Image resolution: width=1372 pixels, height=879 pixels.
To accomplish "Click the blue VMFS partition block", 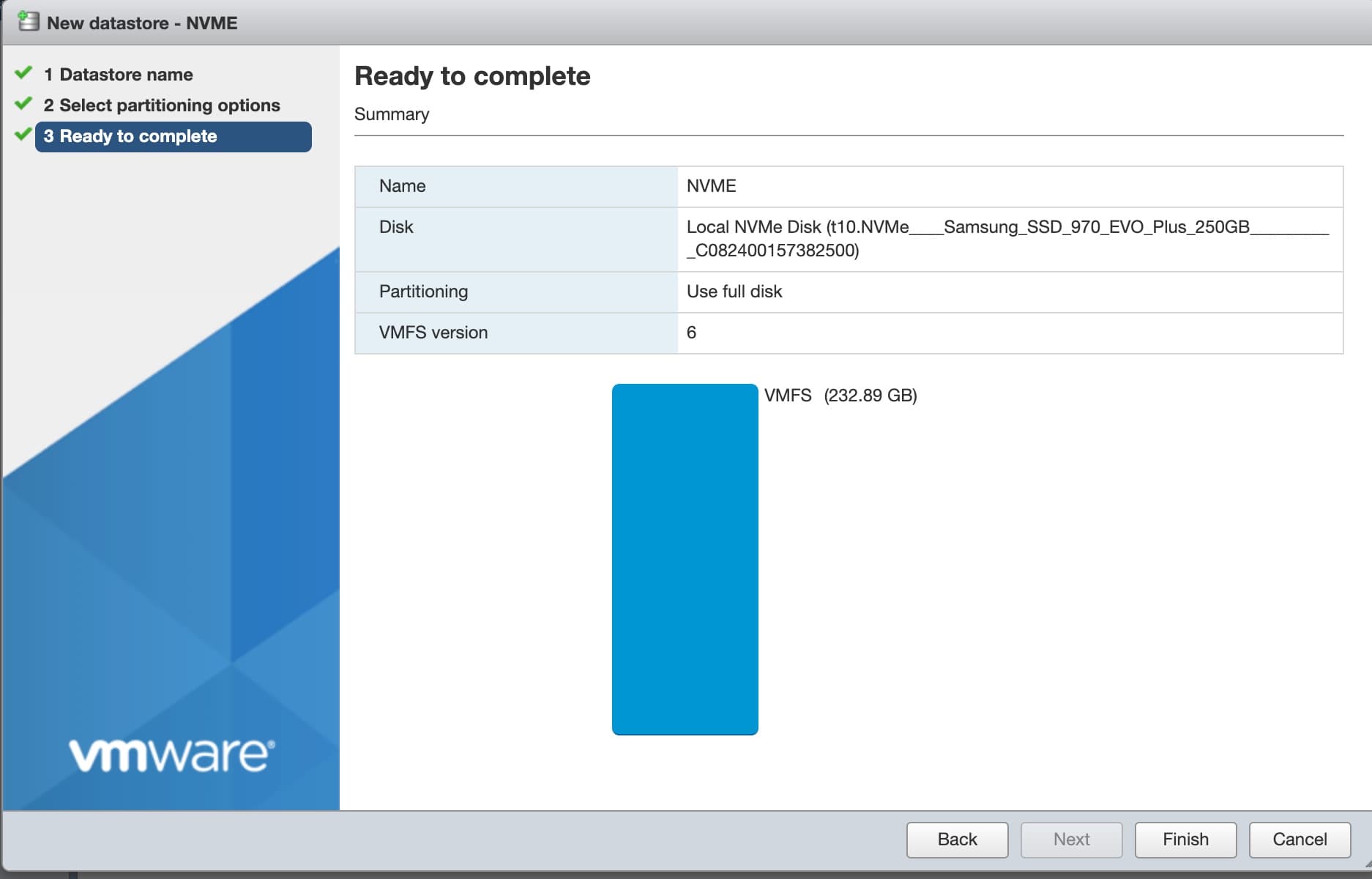I will click(x=685, y=559).
